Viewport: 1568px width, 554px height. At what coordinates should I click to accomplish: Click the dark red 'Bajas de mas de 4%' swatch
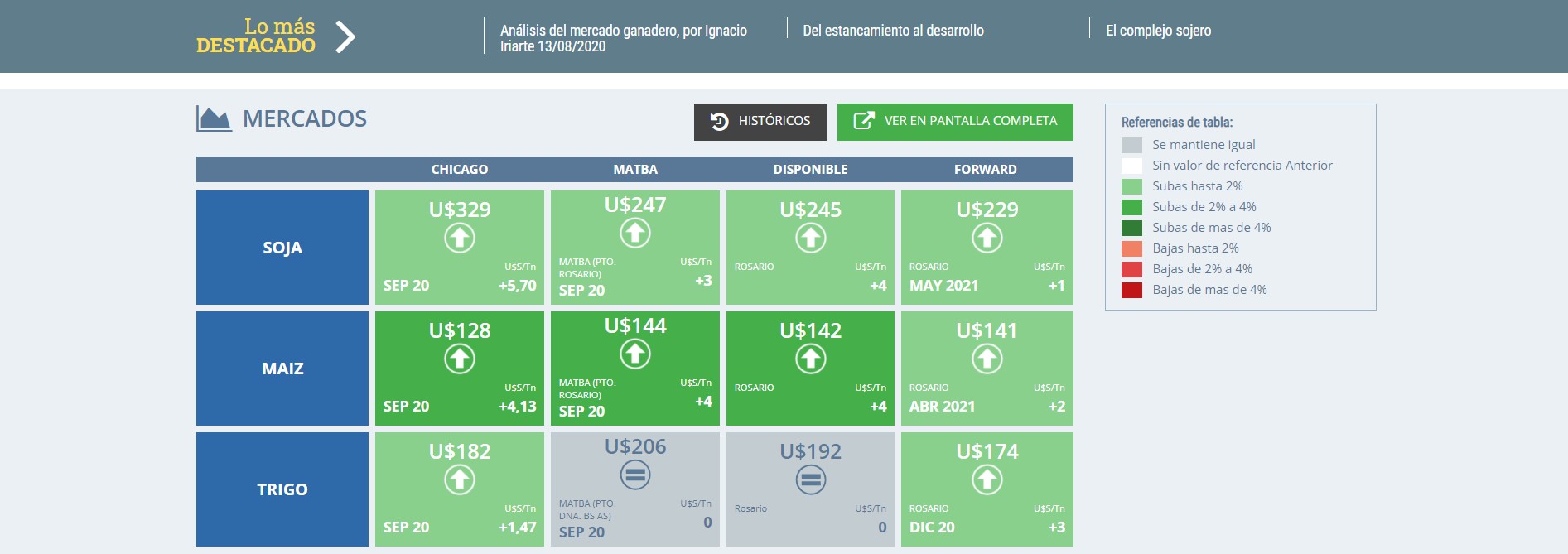[1131, 290]
